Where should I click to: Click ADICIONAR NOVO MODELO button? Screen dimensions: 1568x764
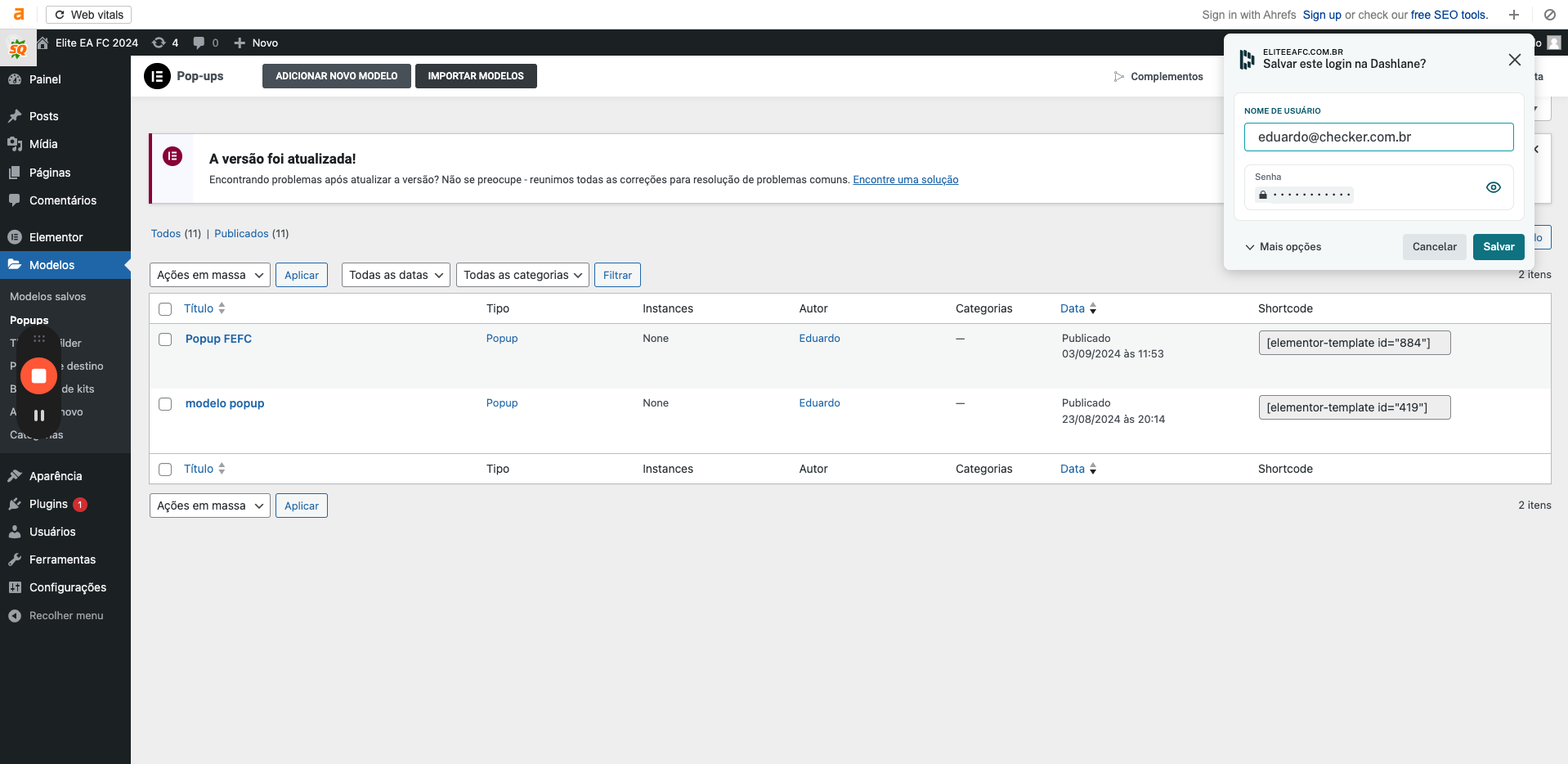tap(337, 76)
